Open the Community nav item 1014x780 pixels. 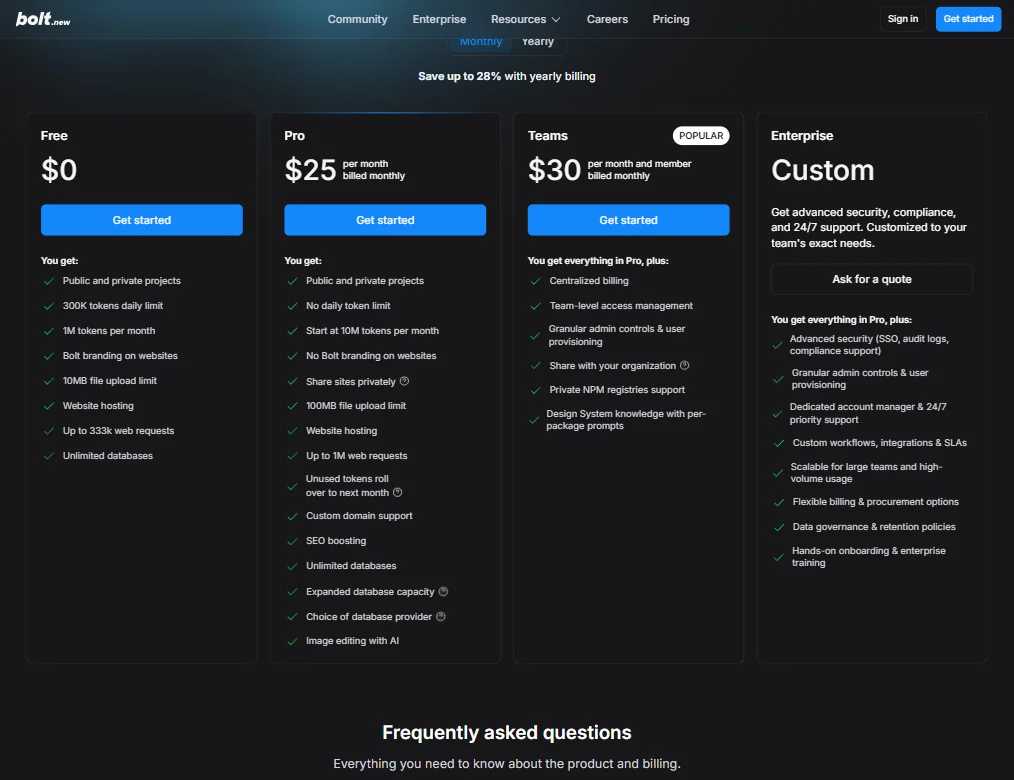[x=358, y=19]
